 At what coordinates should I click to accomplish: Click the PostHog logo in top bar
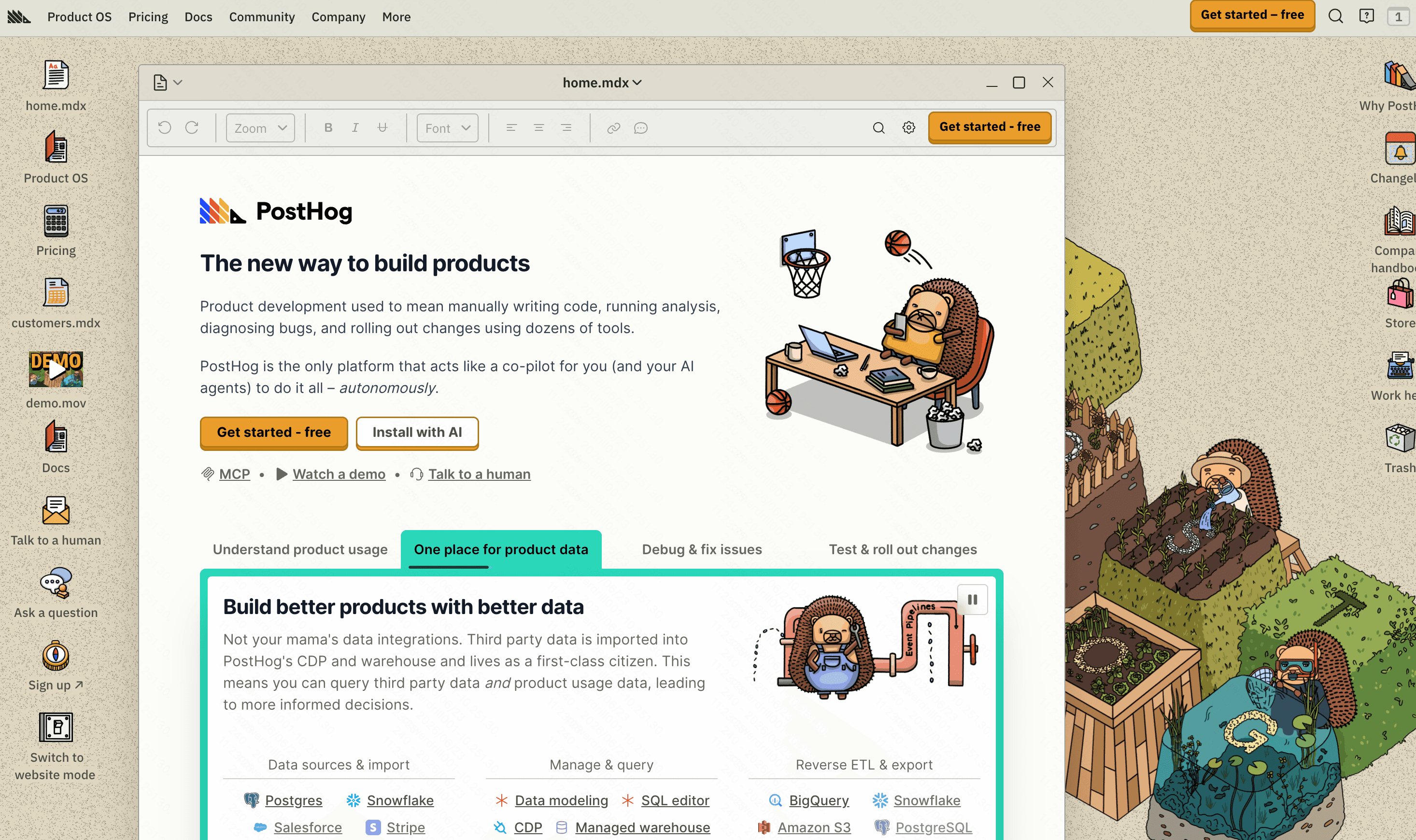(19, 17)
